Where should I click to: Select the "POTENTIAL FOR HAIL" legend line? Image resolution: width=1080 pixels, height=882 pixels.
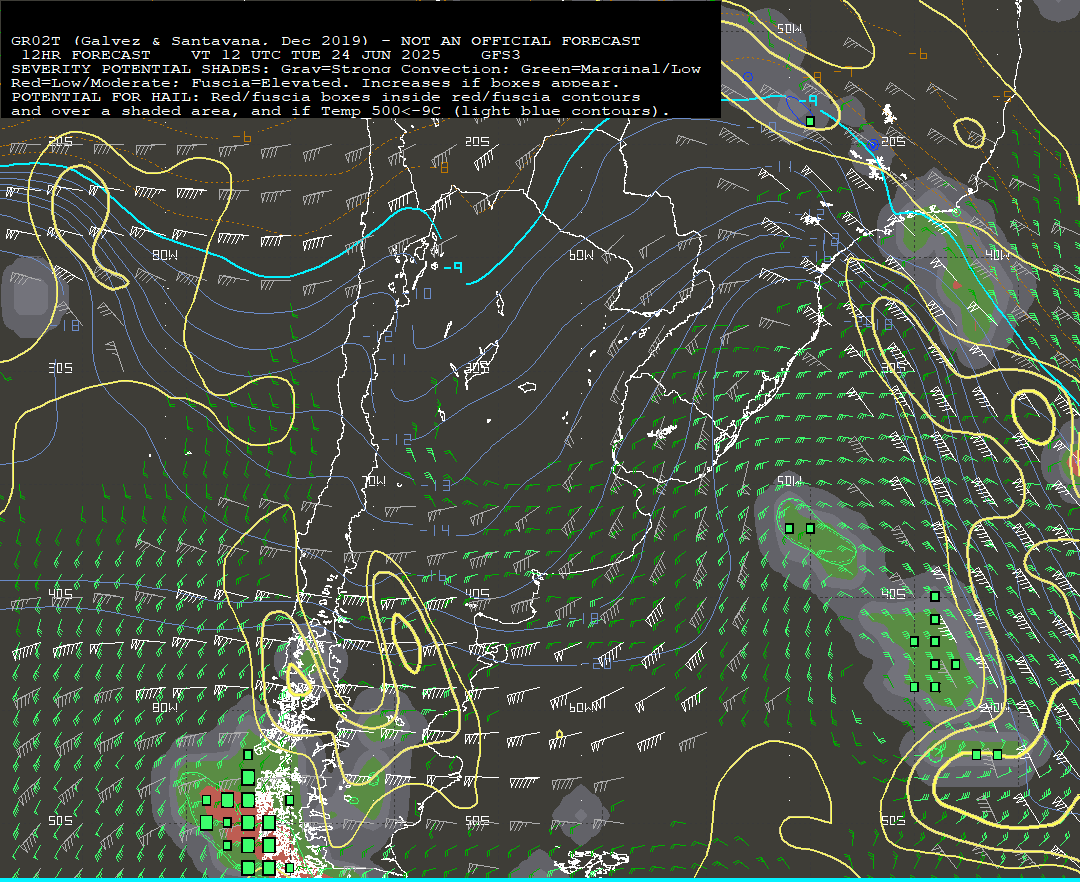326,97
